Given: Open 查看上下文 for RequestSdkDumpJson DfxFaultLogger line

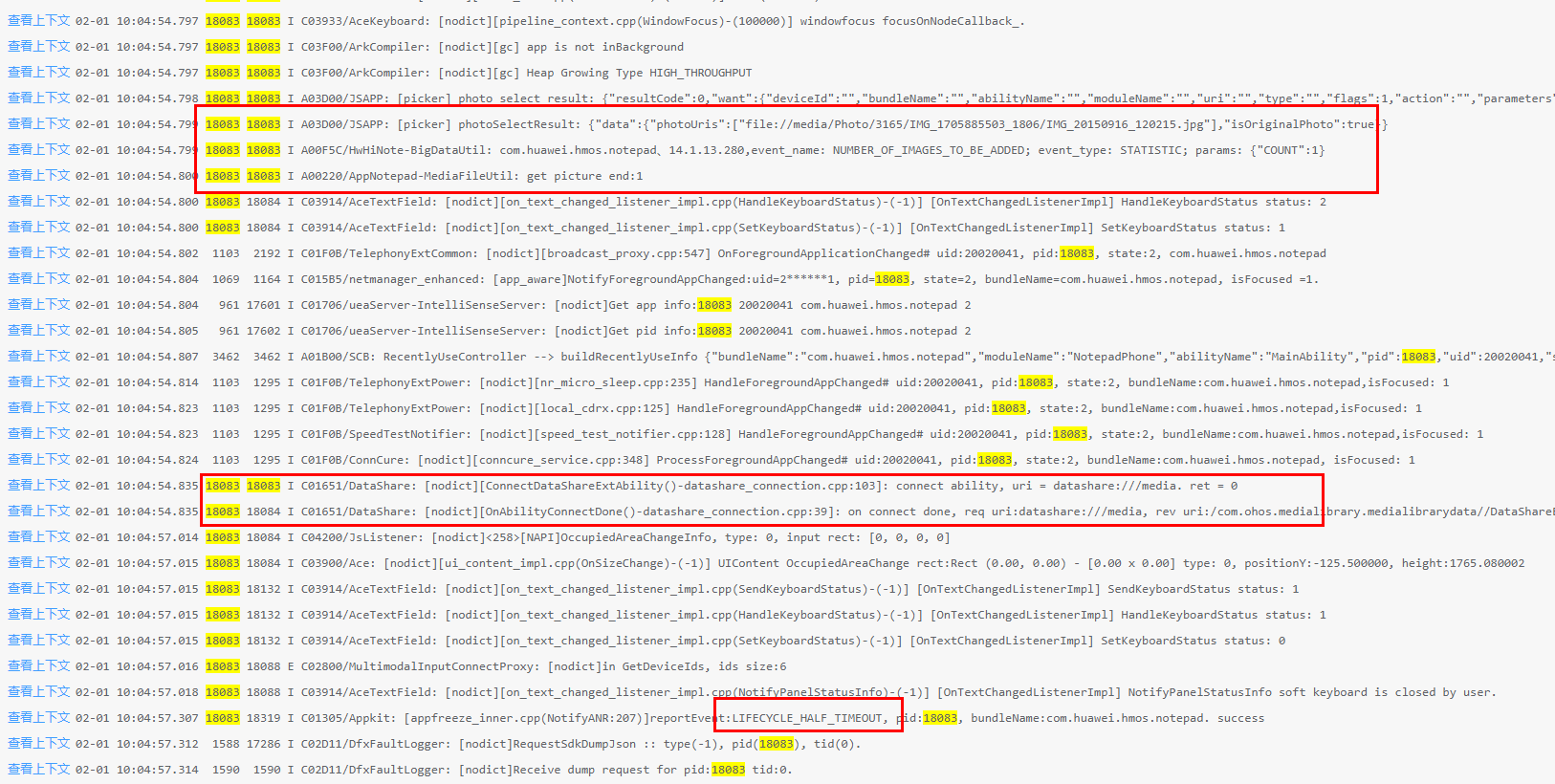Looking at the screenshot, I should 38,743.
